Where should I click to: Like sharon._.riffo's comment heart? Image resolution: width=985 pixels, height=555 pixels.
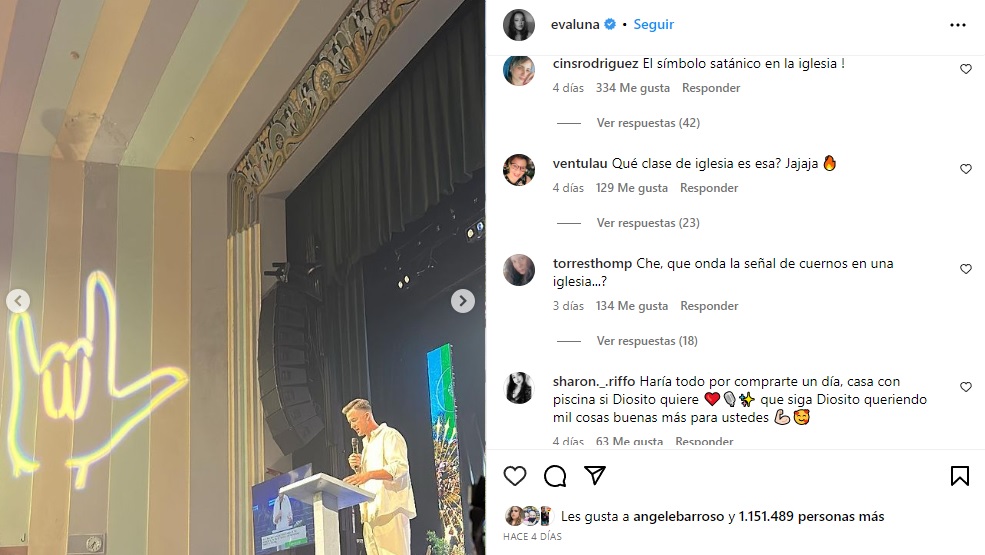(966, 387)
